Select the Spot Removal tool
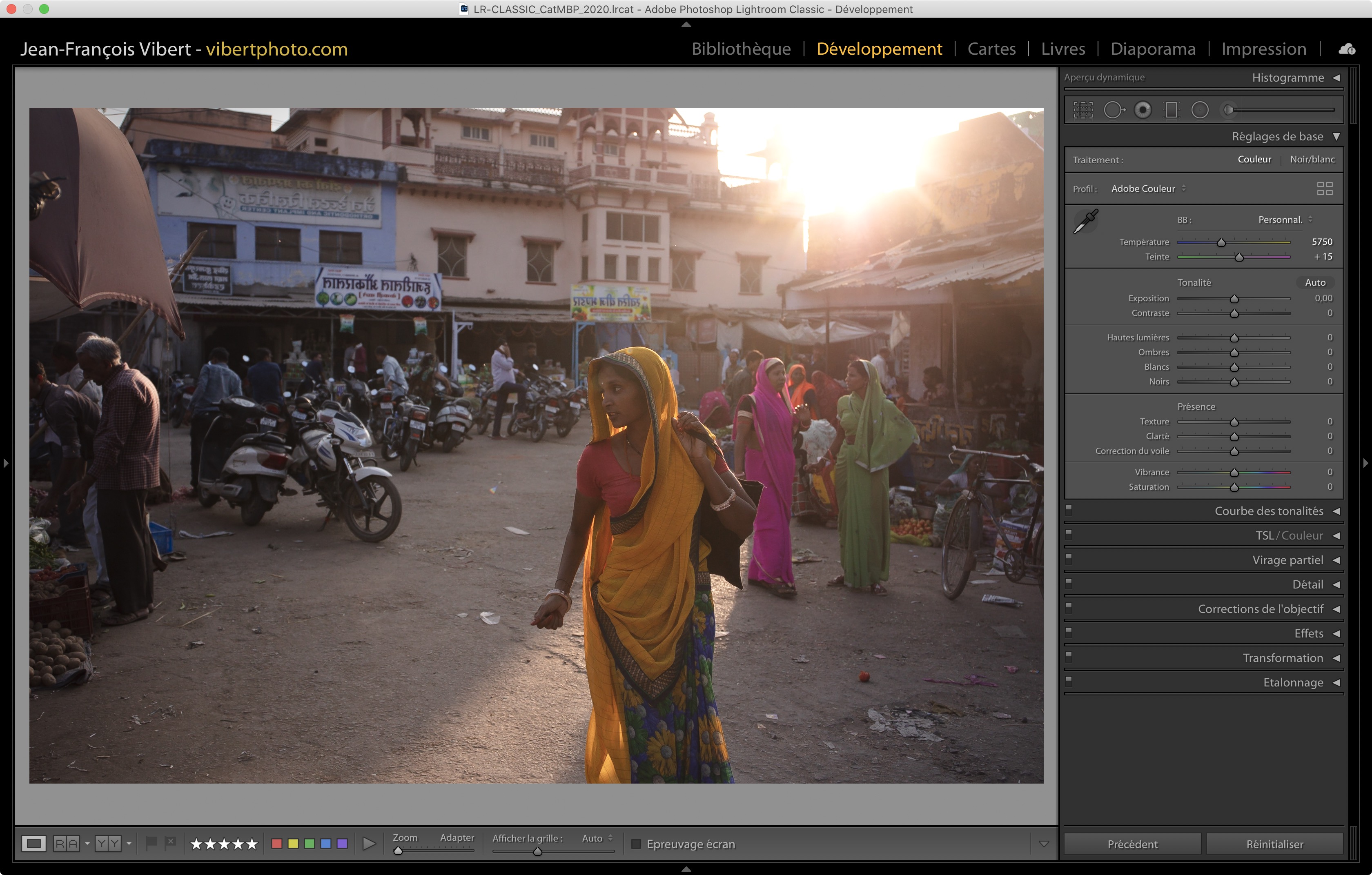Viewport: 1372px width, 875px height. coord(1114,110)
